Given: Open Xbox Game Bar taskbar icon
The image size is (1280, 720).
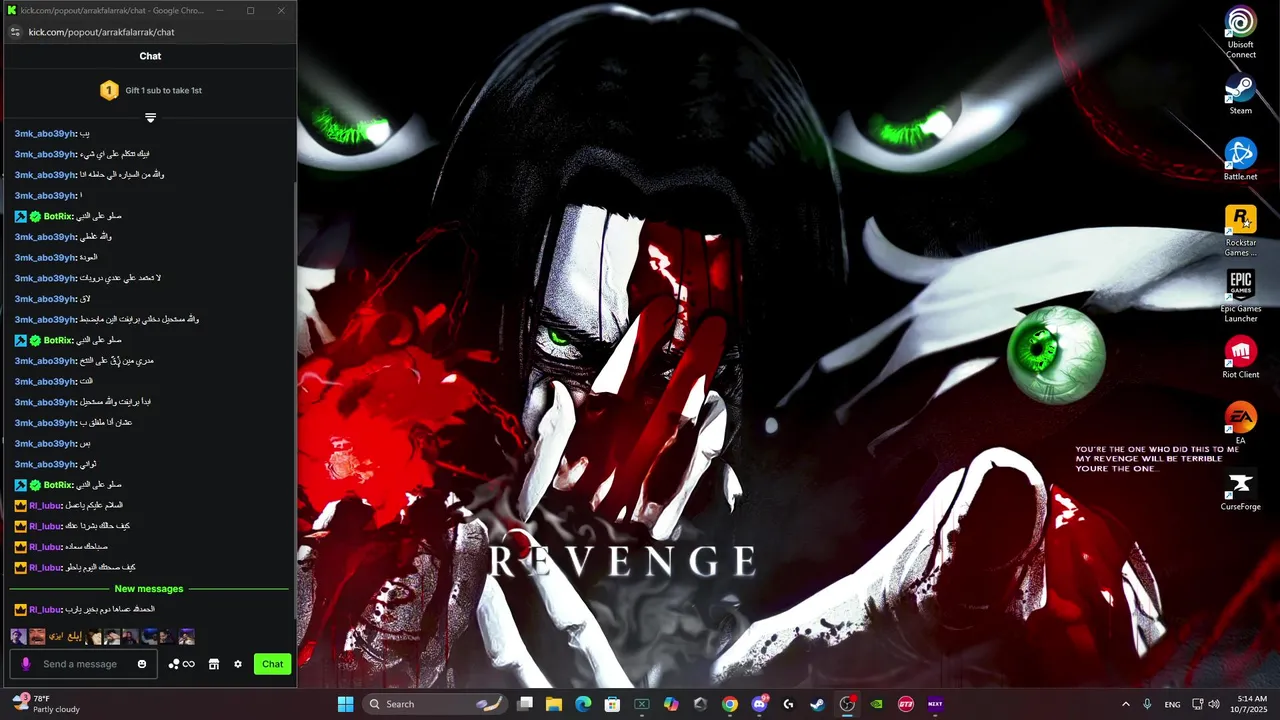Looking at the screenshot, I should 642,704.
